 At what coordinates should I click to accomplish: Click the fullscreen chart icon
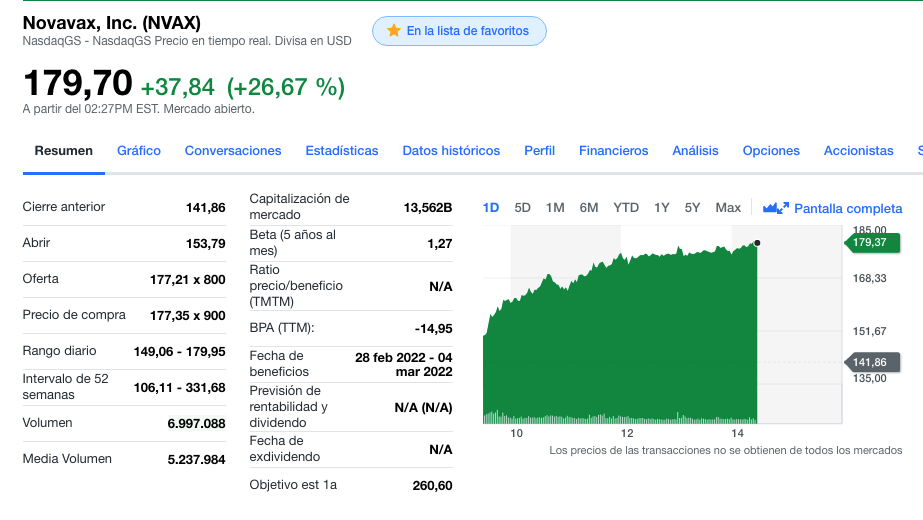[775, 208]
